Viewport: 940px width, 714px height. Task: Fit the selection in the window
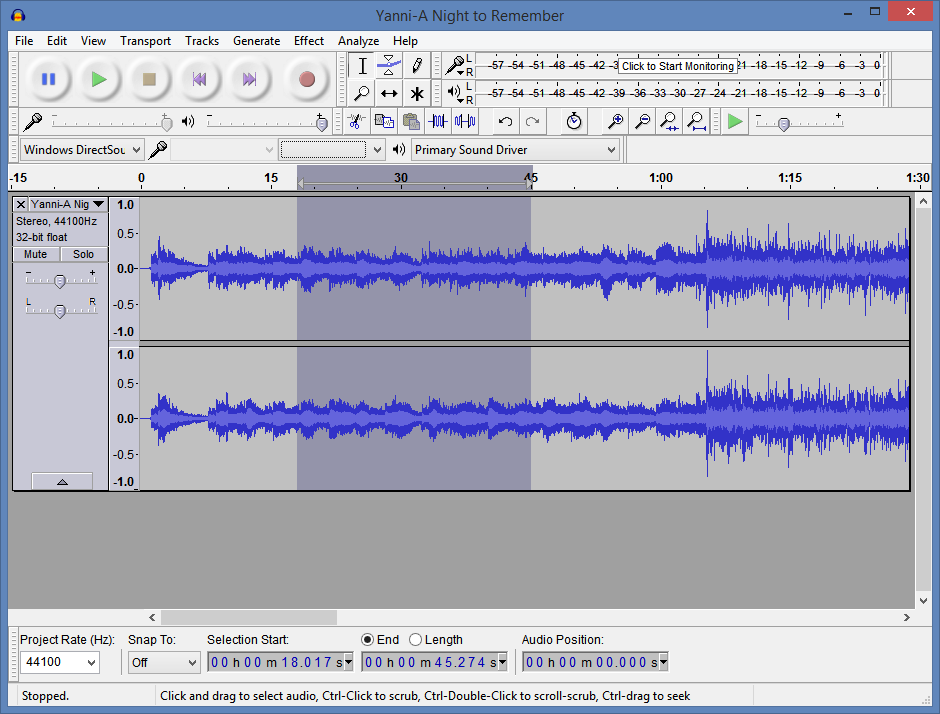pos(669,122)
